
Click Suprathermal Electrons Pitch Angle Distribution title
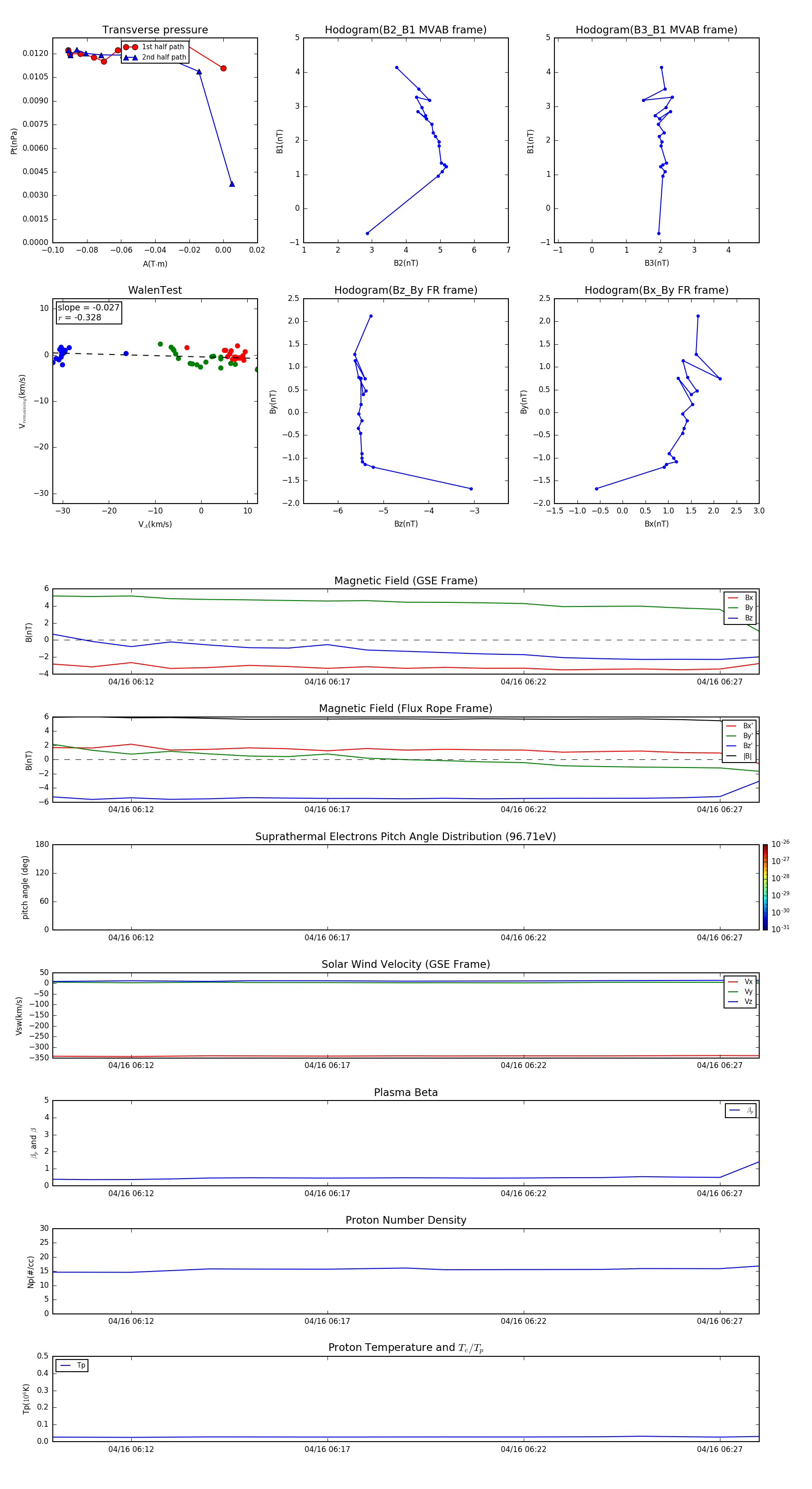click(x=406, y=837)
